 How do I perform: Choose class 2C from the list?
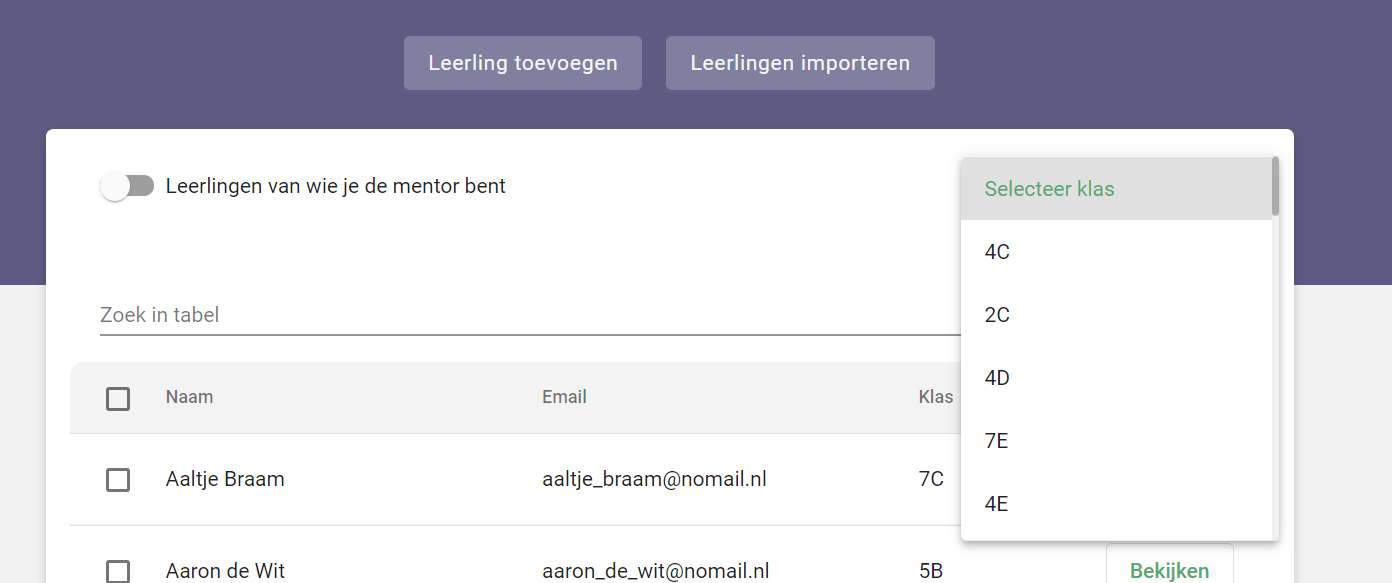click(x=1116, y=315)
